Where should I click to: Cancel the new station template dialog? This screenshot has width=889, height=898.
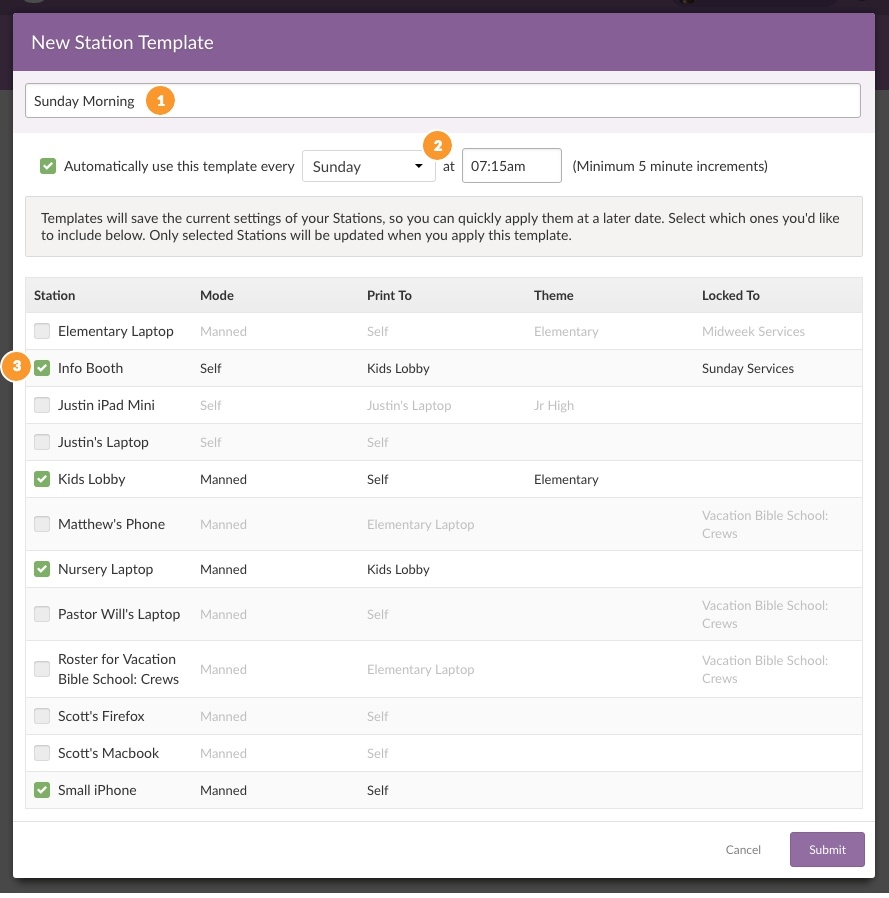tap(743, 849)
